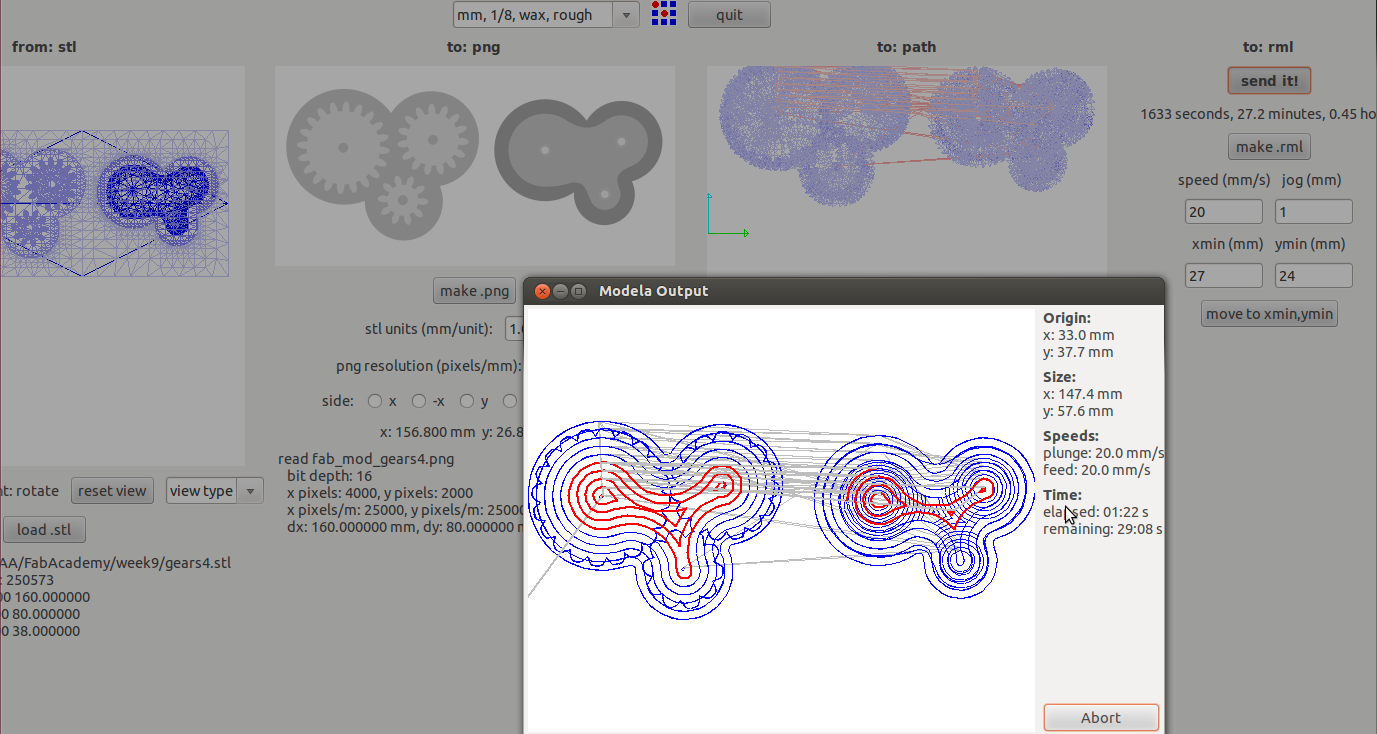Select the -x side radio button
This screenshot has width=1377, height=734.
[419, 401]
